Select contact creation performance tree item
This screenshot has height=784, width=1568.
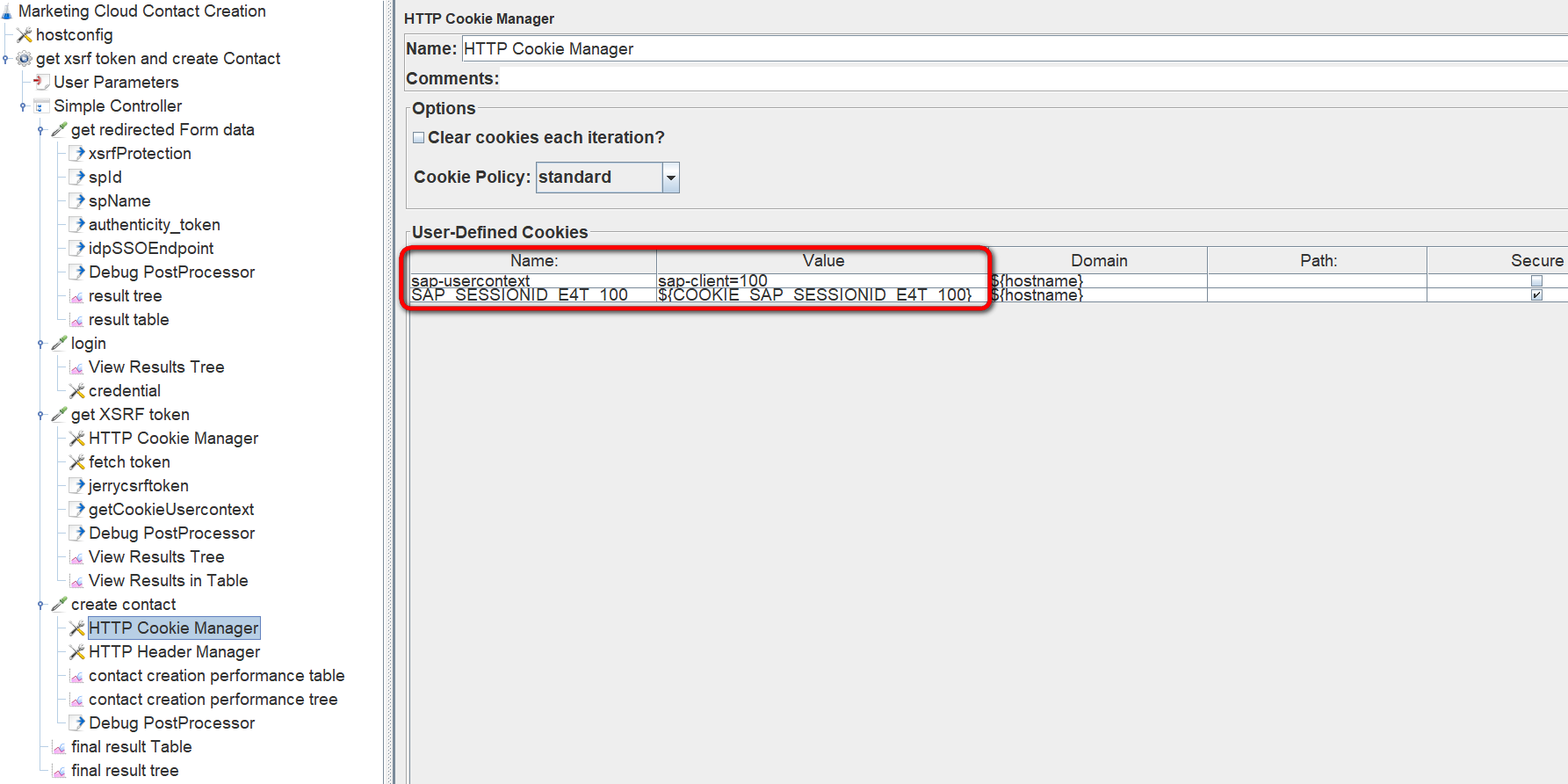point(213,700)
